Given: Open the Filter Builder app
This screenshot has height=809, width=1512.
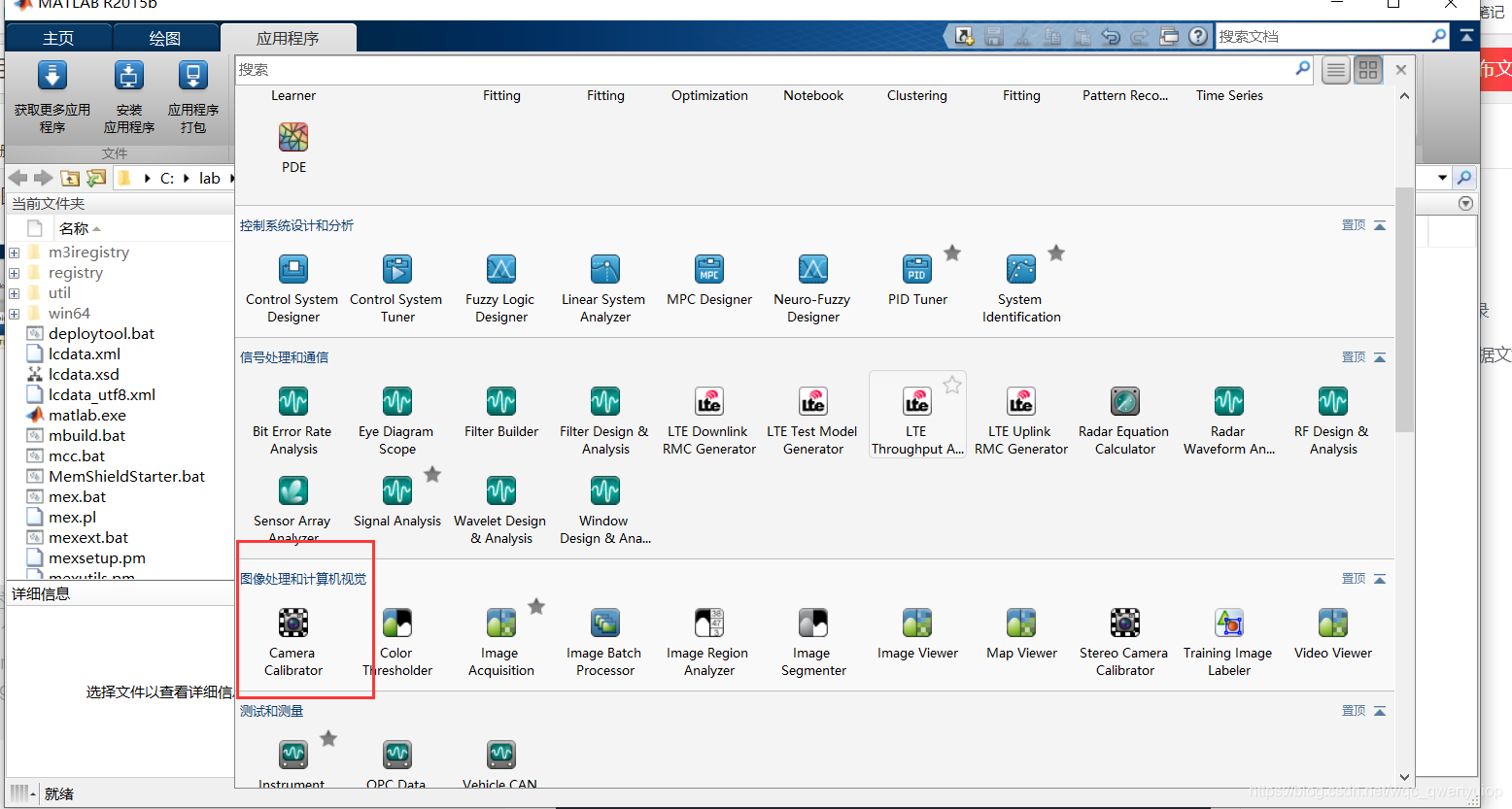Looking at the screenshot, I should click(x=500, y=412).
